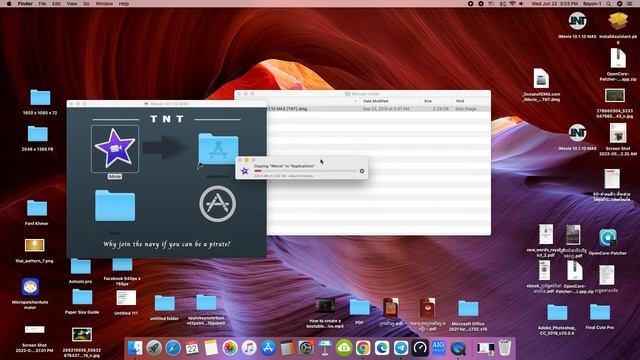Viewport: 640px width, 360px height.
Task: Open Photos from the Dock
Action: tap(230, 348)
